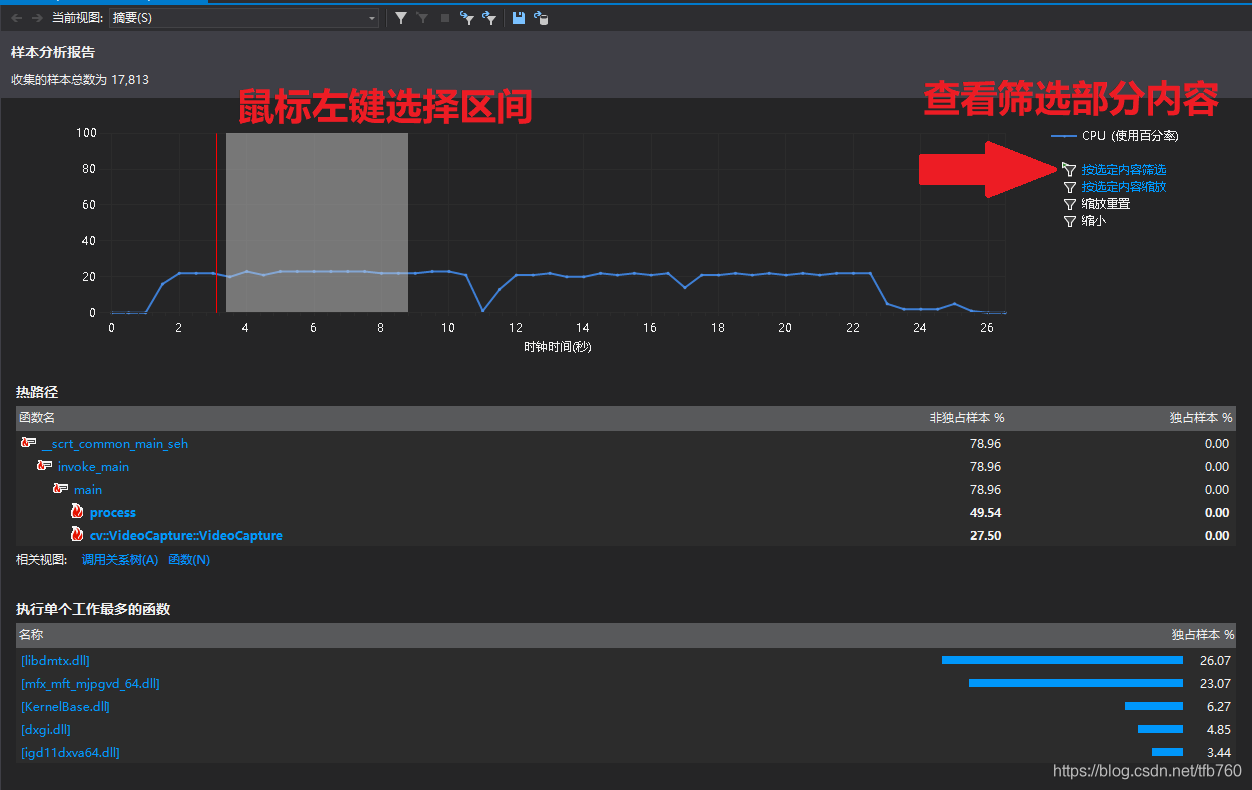Click the 26.07 exclusive sample value
1252x790 pixels.
point(1215,661)
